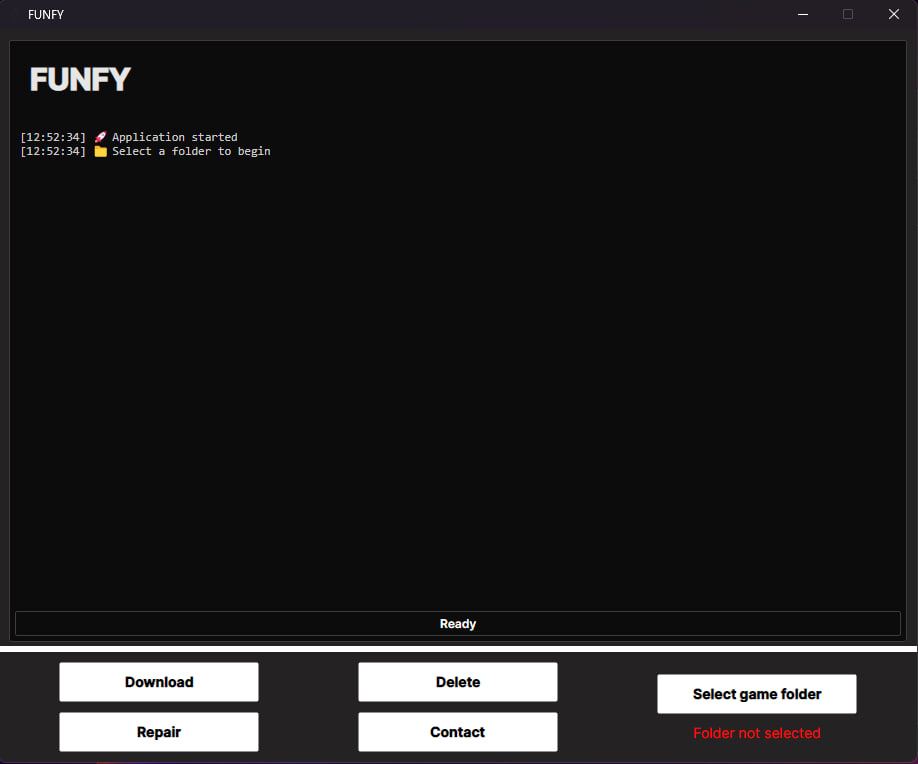This screenshot has width=918, height=764.
Task: Click the FUNFY title bar text
Action: coord(46,15)
